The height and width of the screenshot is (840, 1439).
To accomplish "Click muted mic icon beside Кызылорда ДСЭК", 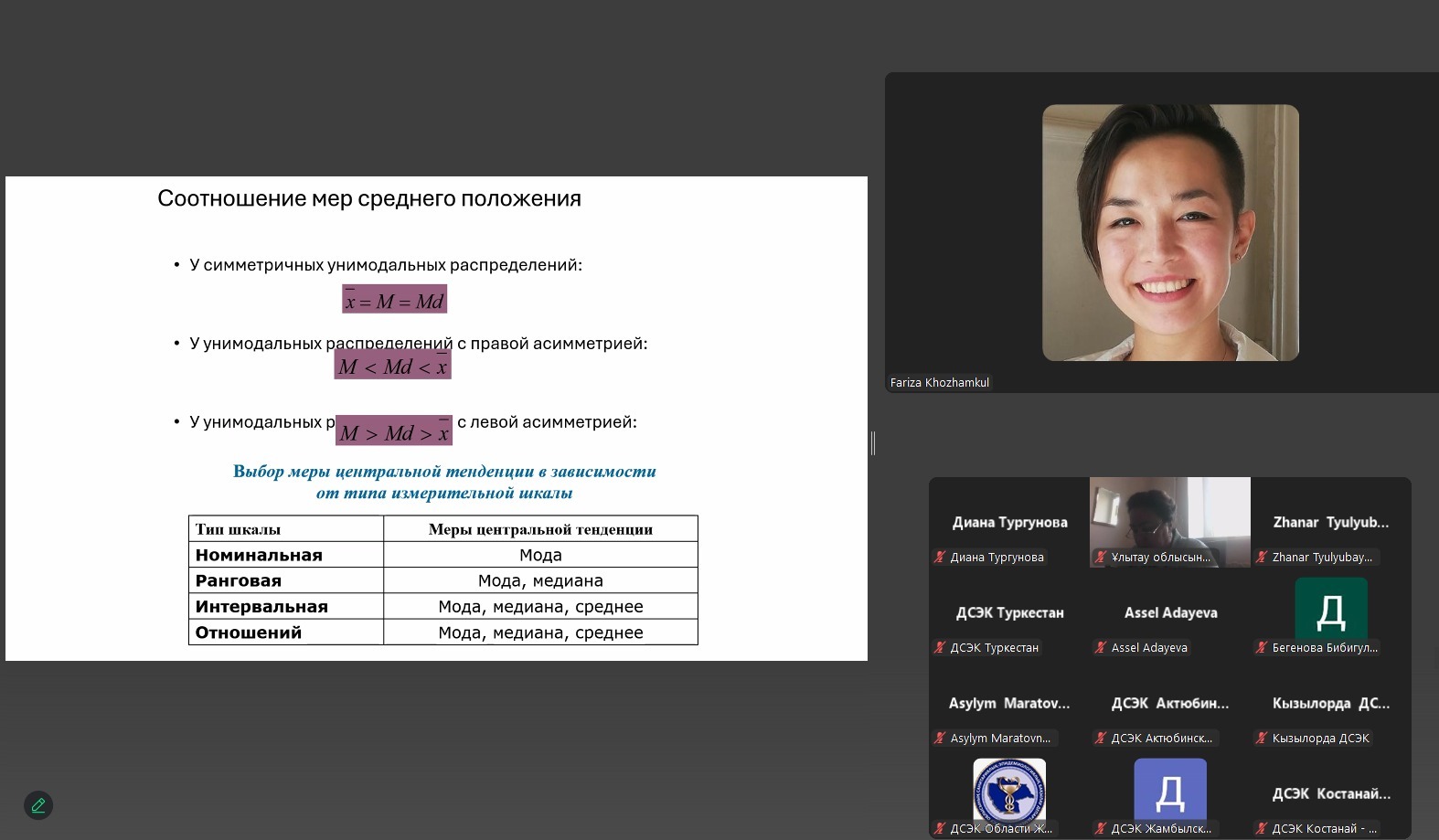I will (x=1262, y=738).
